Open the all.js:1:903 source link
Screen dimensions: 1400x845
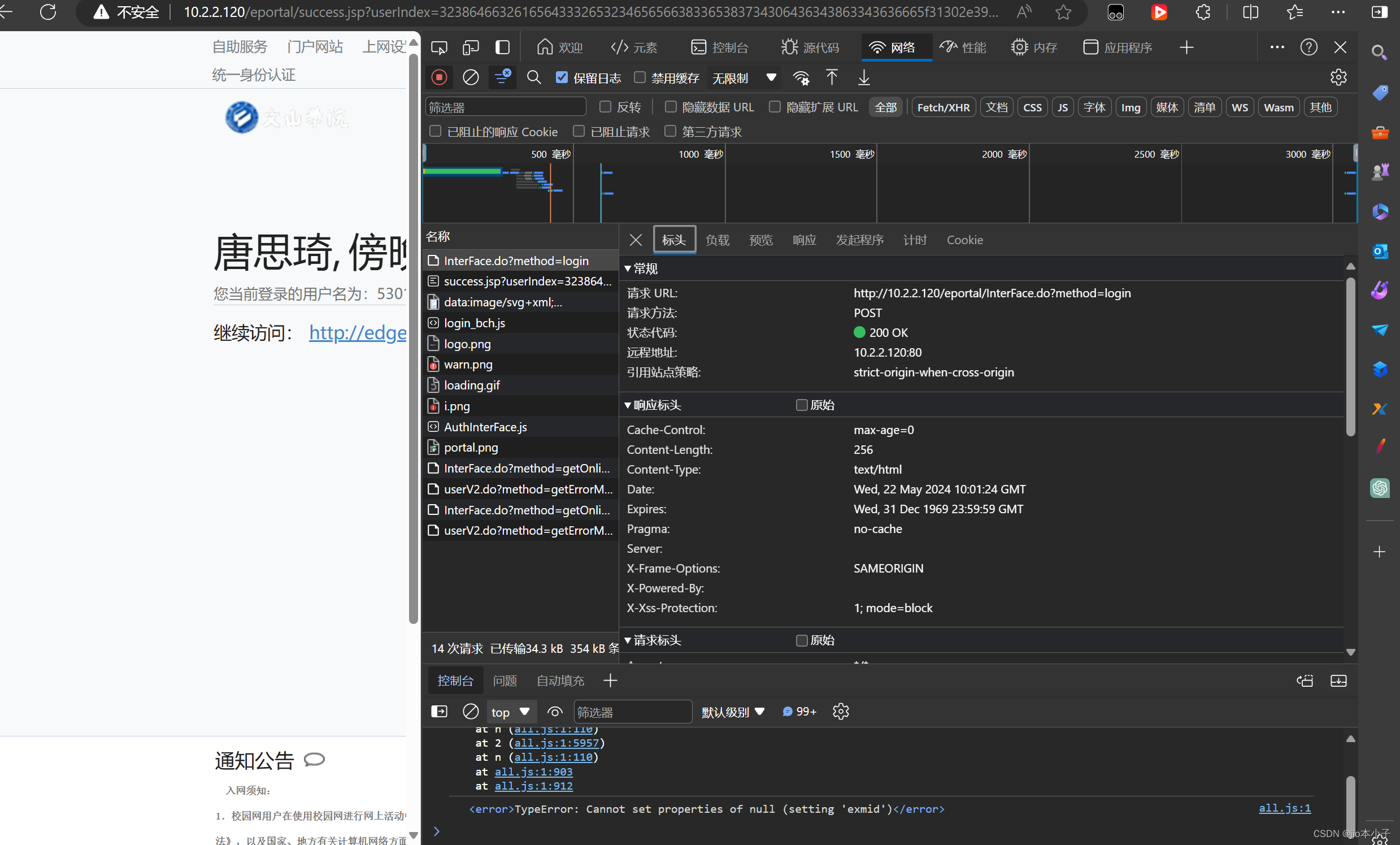click(533, 772)
